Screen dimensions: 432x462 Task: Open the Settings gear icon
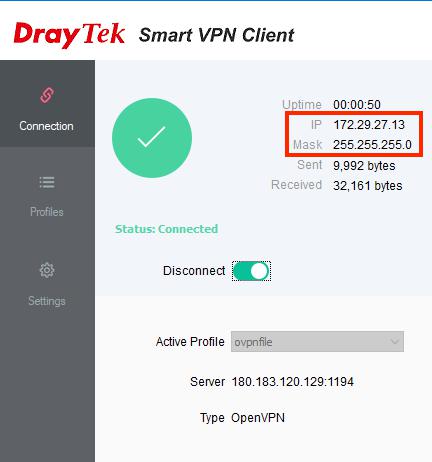pyautogui.click(x=47, y=270)
